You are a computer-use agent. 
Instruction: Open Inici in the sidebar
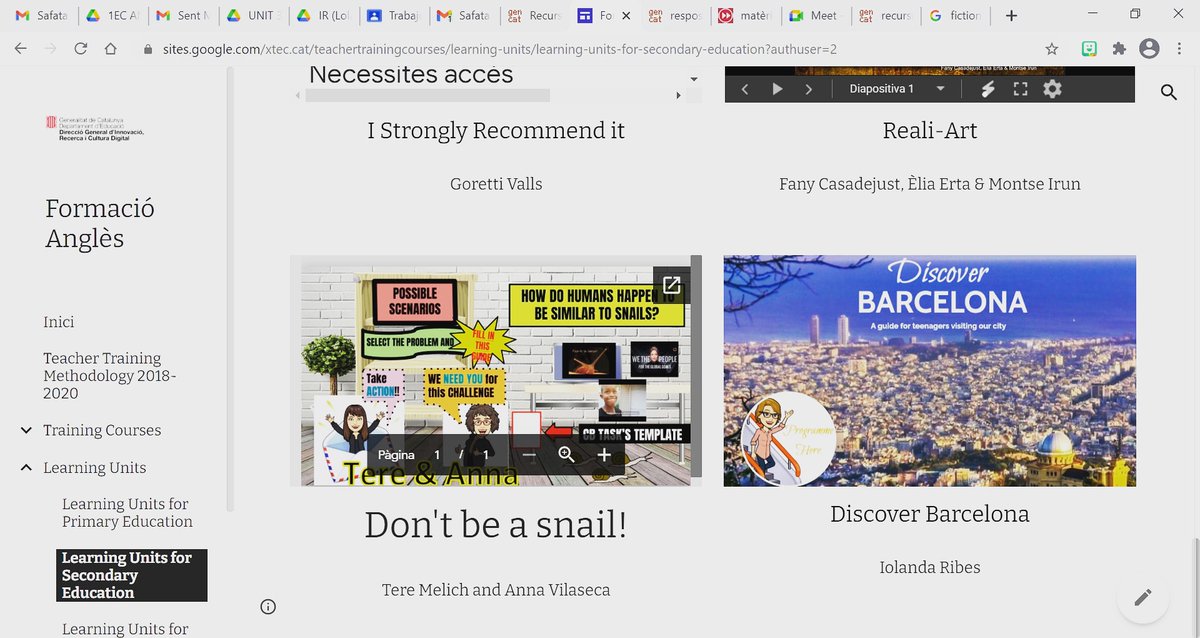pos(59,322)
